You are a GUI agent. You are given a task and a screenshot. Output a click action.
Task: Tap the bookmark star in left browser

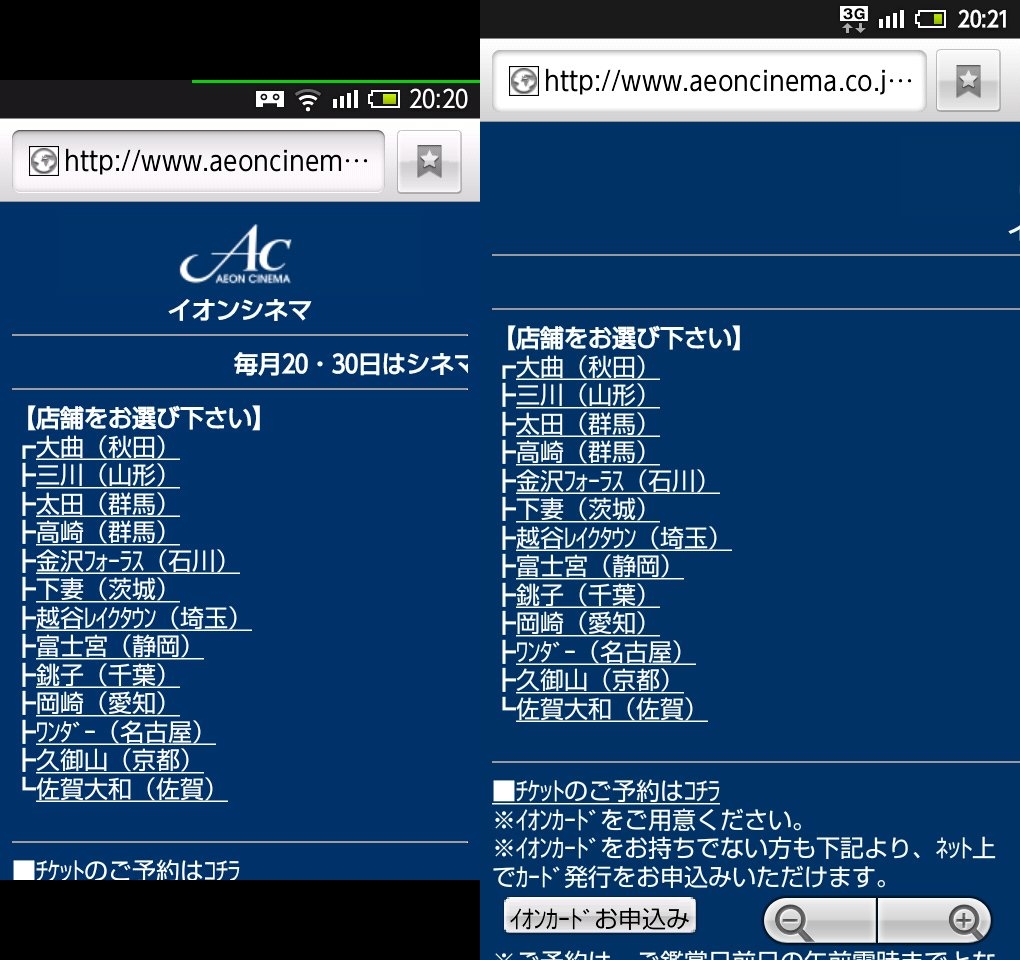(429, 161)
